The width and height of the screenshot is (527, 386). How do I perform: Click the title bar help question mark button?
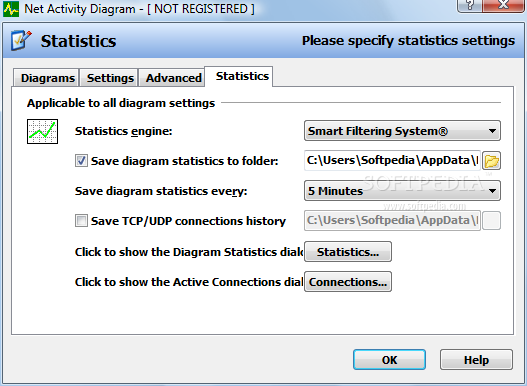[469, 6]
